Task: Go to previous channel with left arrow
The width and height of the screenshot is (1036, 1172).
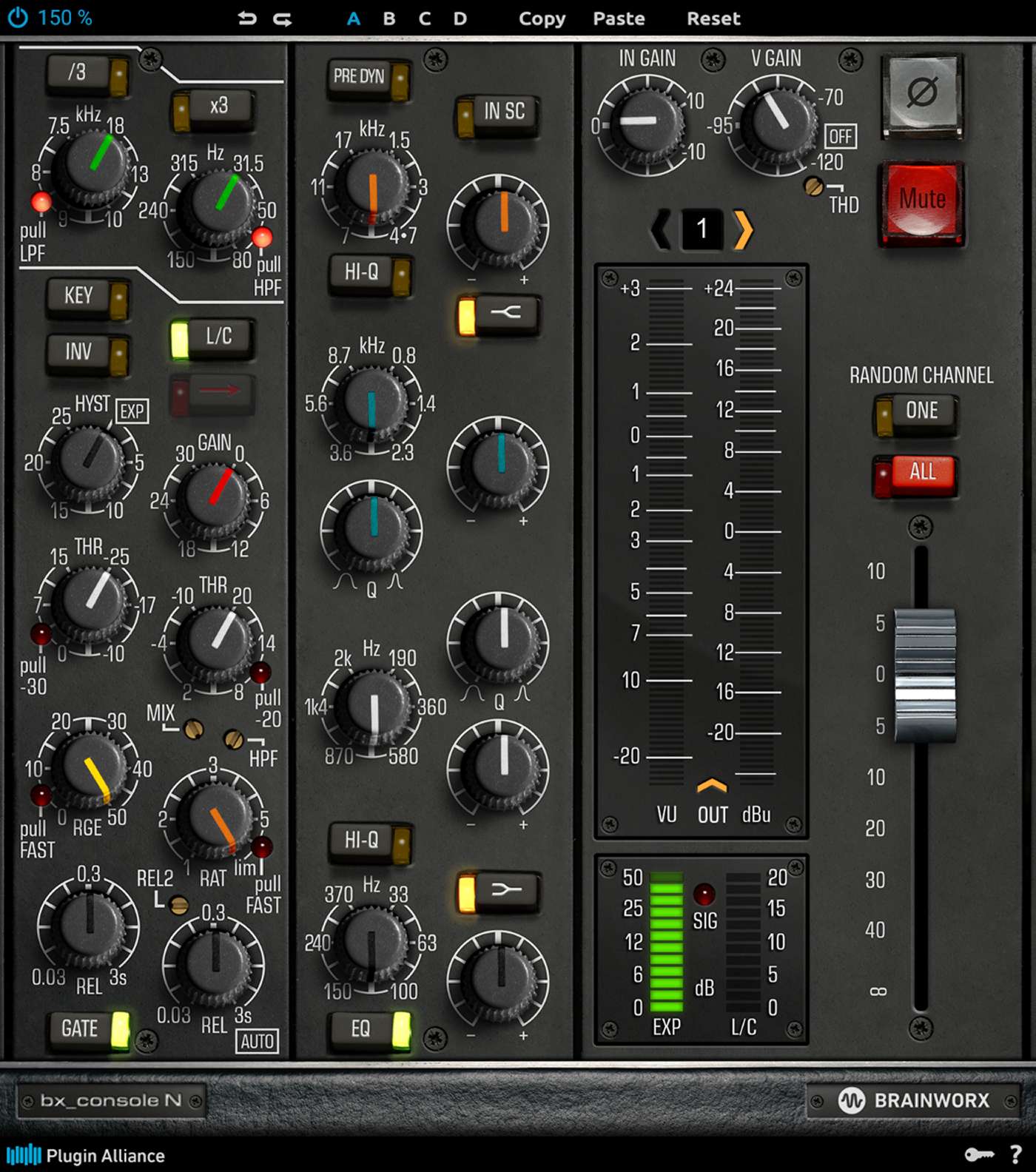Action: coord(660,229)
